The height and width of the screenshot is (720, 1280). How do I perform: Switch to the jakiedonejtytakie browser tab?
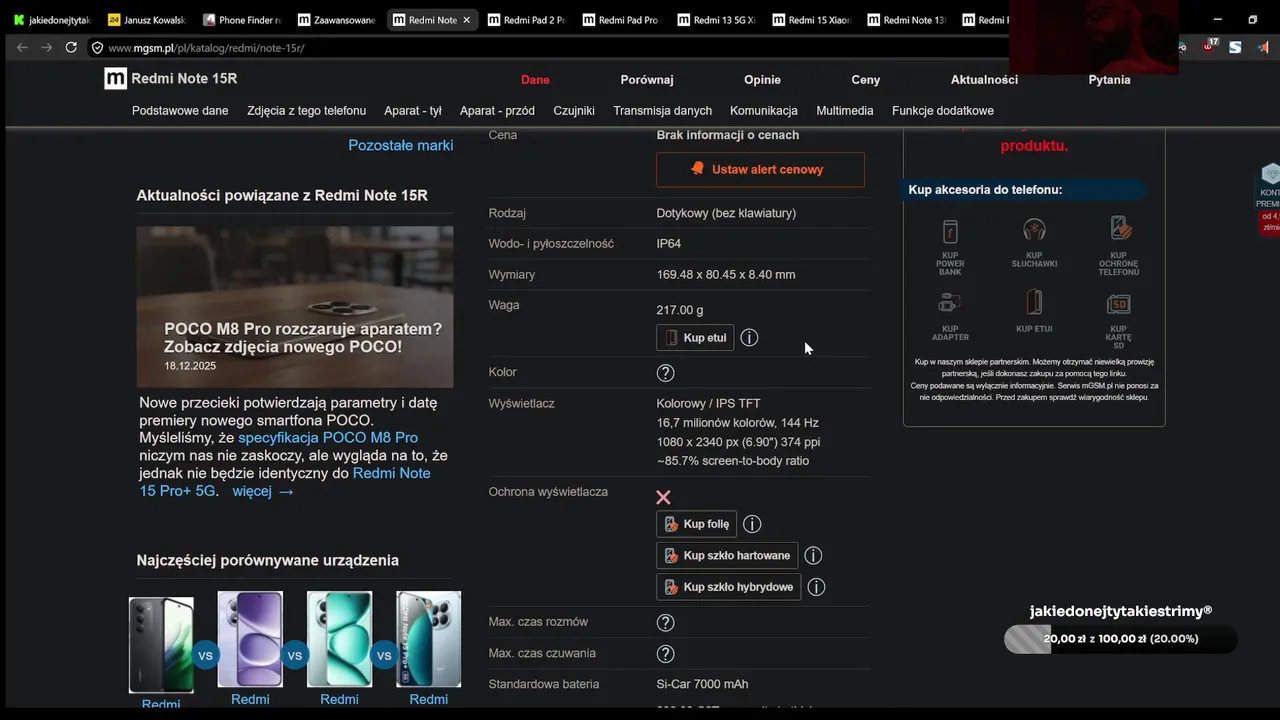point(51,20)
